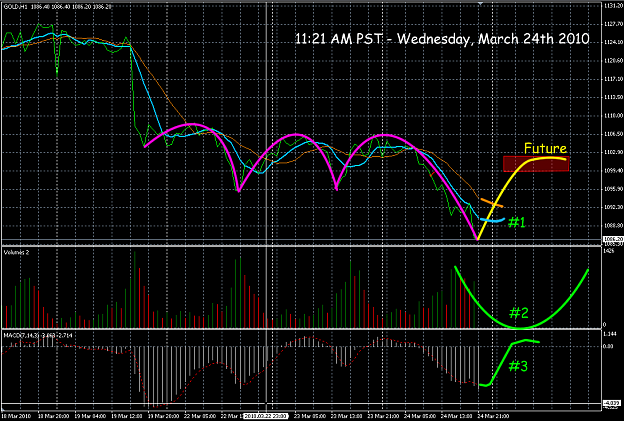Click the 1106.50 price axis label
This screenshot has width=625, height=421.
click(x=613, y=134)
